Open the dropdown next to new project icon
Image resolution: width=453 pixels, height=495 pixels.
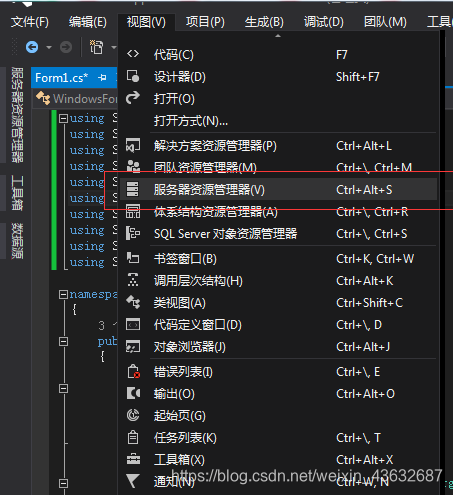click(x=114, y=47)
